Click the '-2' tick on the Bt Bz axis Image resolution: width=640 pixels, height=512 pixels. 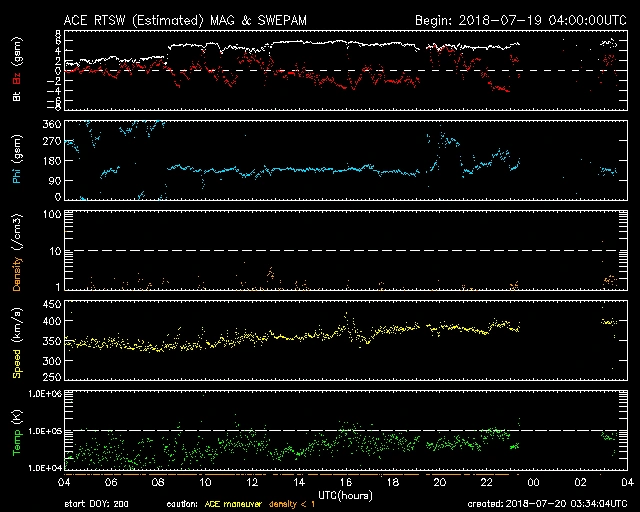53,81
